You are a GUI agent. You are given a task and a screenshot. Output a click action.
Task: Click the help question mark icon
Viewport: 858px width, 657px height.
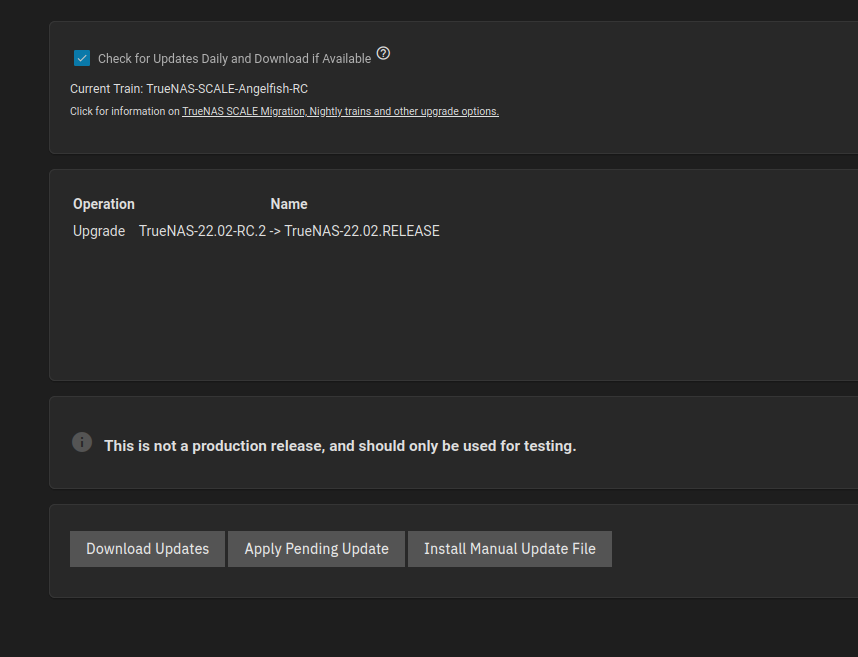tap(383, 54)
